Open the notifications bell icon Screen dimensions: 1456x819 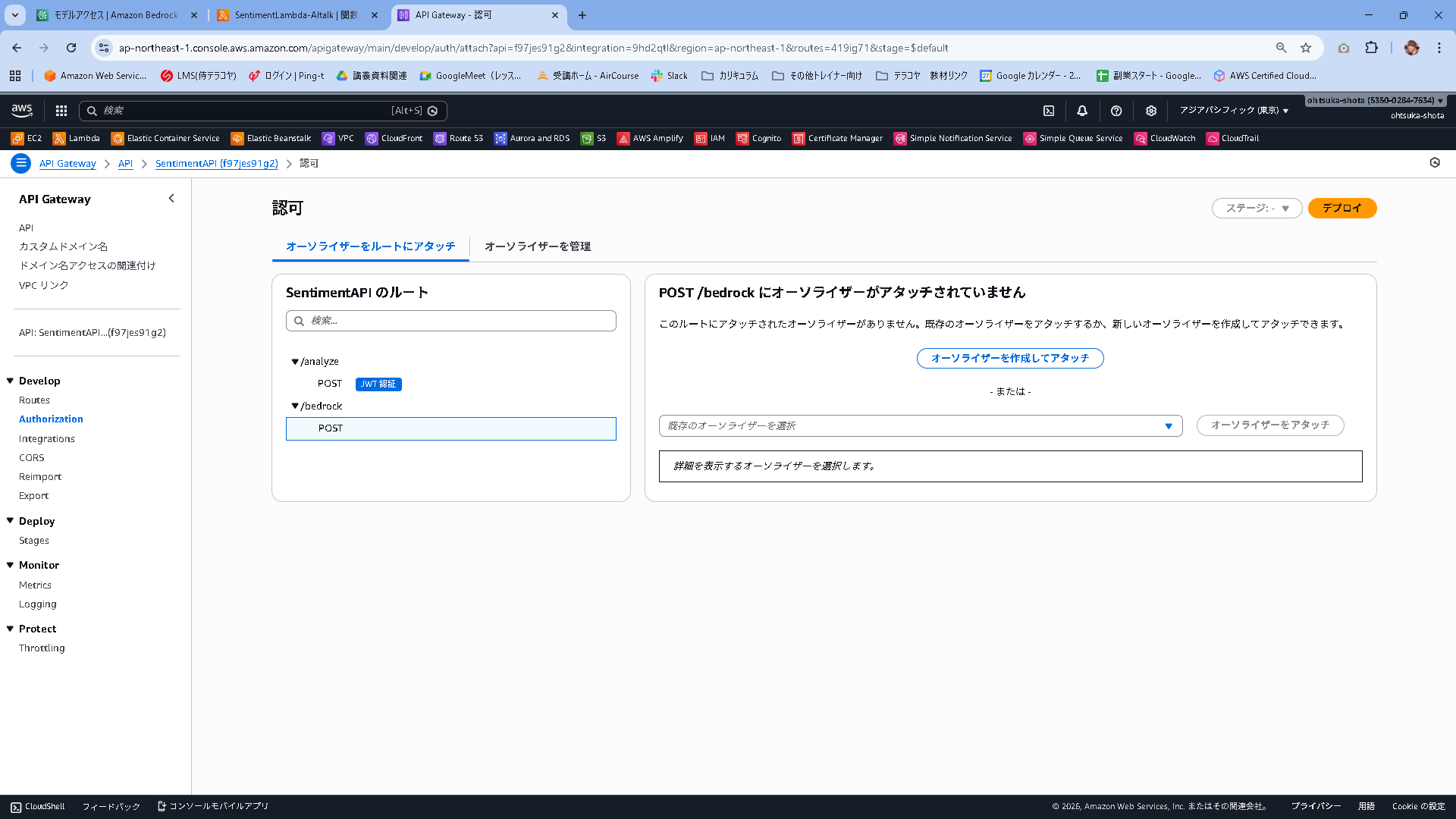click(x=1082, y=111)
